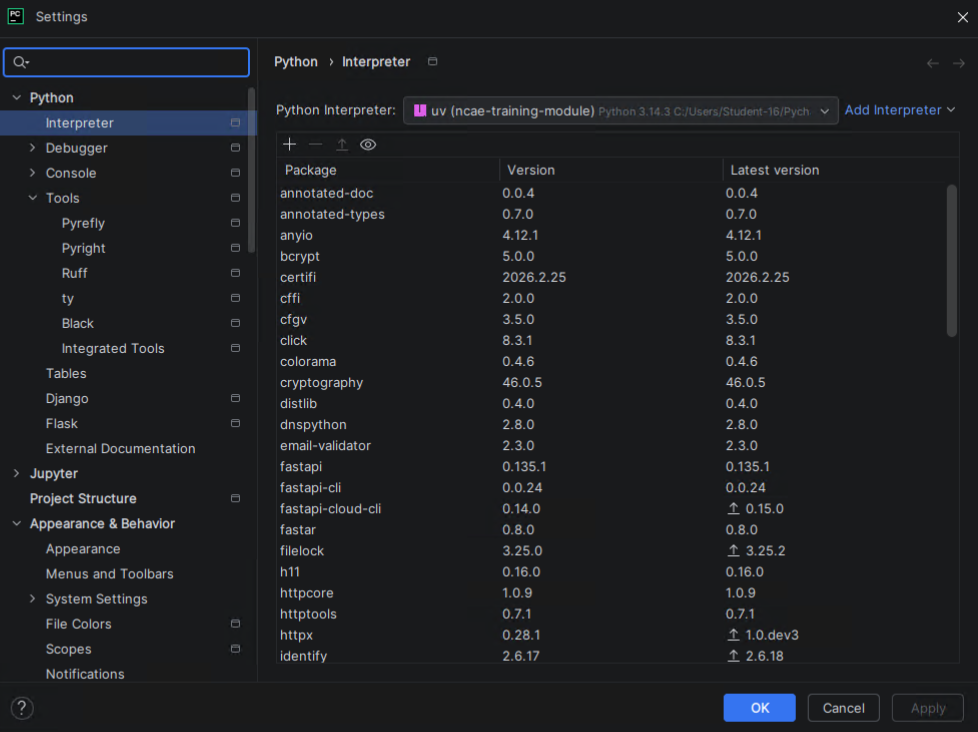Click the project-level icon on the Integrated Tools row
Image resolution: width=978 pixels, height=732 pixels.
pyautogui.click(x=235, y=348)
